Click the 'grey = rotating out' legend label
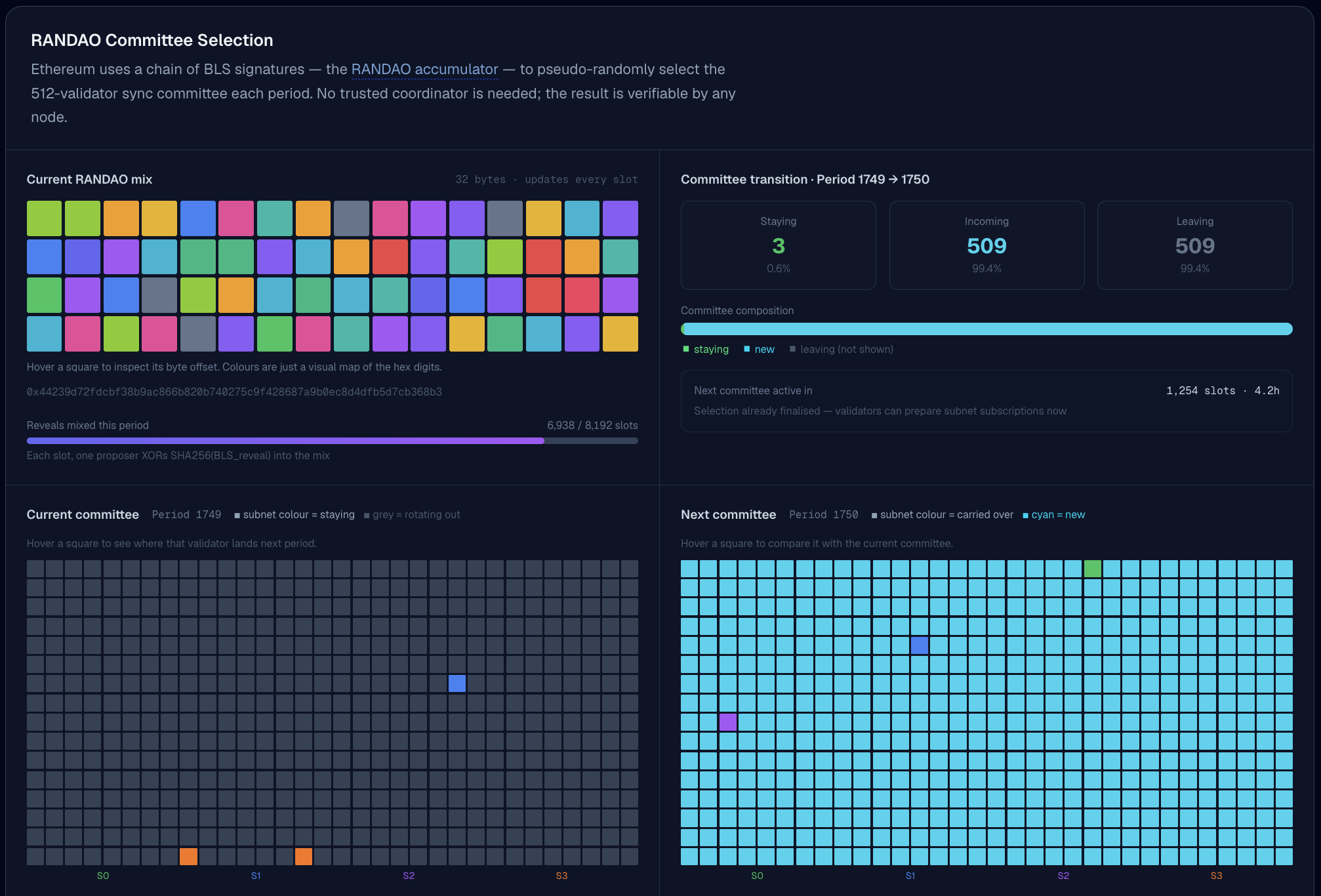This screenshot has height=896, width=1321. click(412, 515)
